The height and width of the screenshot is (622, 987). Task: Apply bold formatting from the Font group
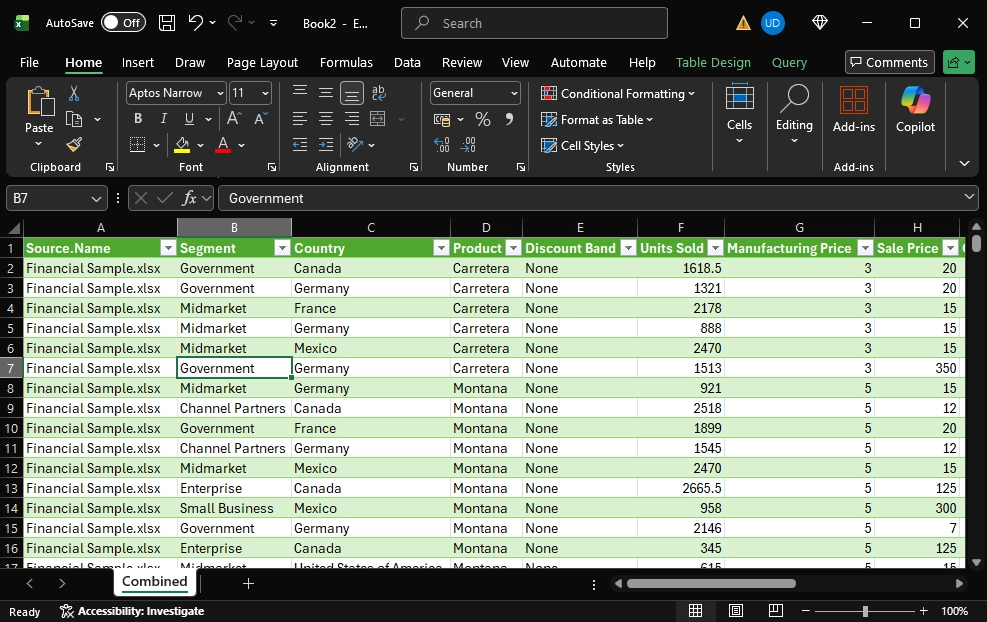[x=137, y=118]
